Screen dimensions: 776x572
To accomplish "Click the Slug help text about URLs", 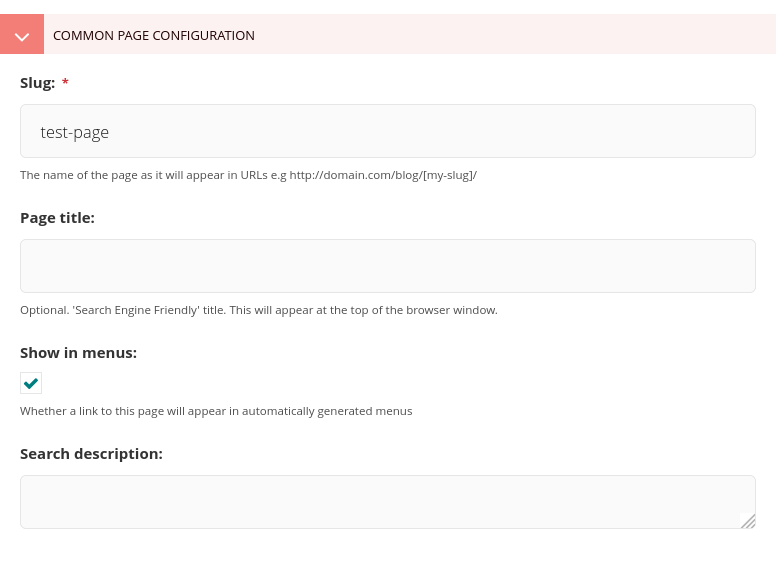I will tap(150, 175).
